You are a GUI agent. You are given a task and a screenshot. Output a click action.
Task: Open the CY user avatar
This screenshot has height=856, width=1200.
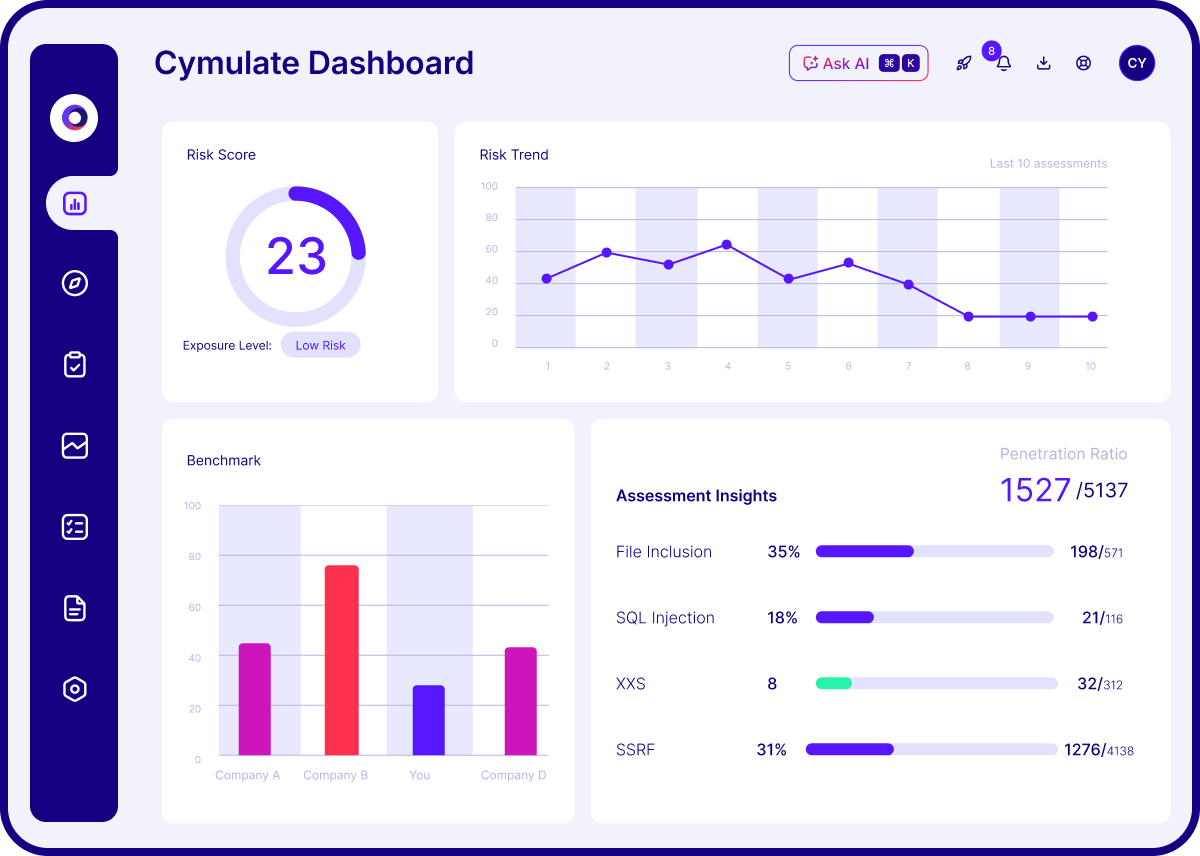pos(1137,63)
